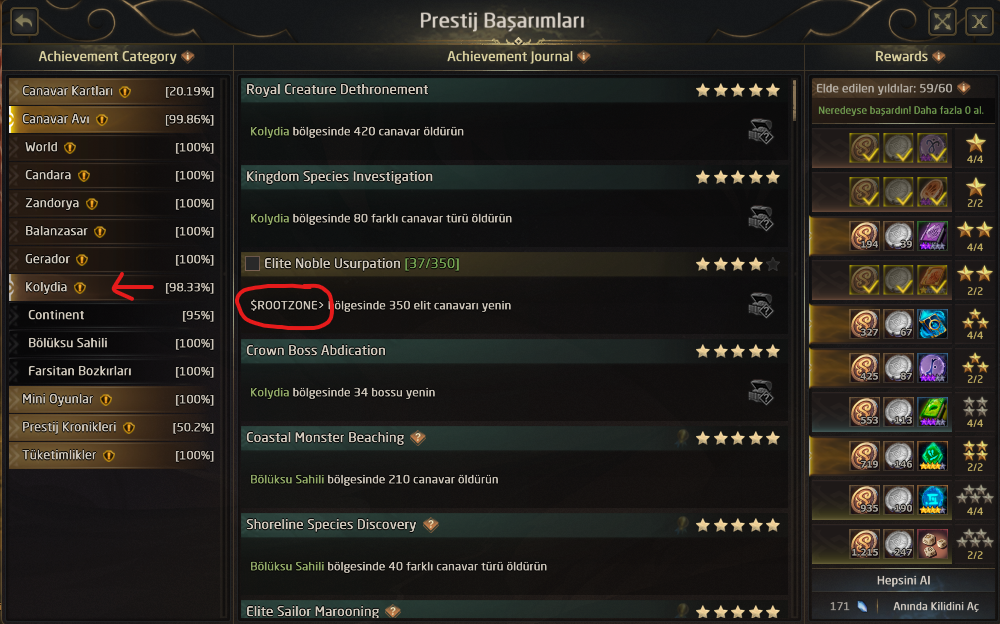The width and height of the screenshot is (1000, 624).
Task: Click reward chest icon for Royal Creature Dethronement
Action: 760,131
